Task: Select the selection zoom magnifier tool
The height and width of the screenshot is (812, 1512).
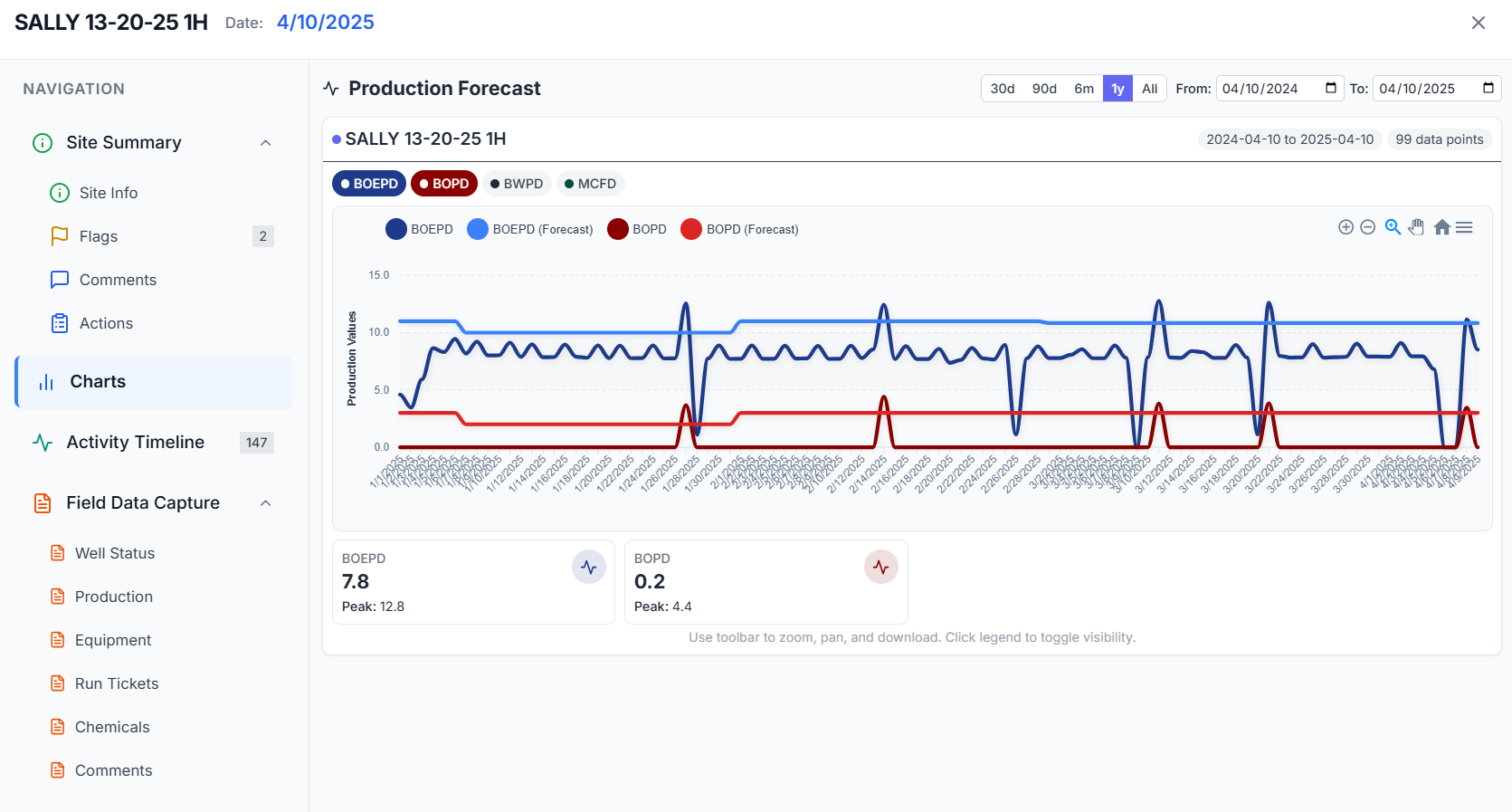Action: click(x=1392, y=226)
